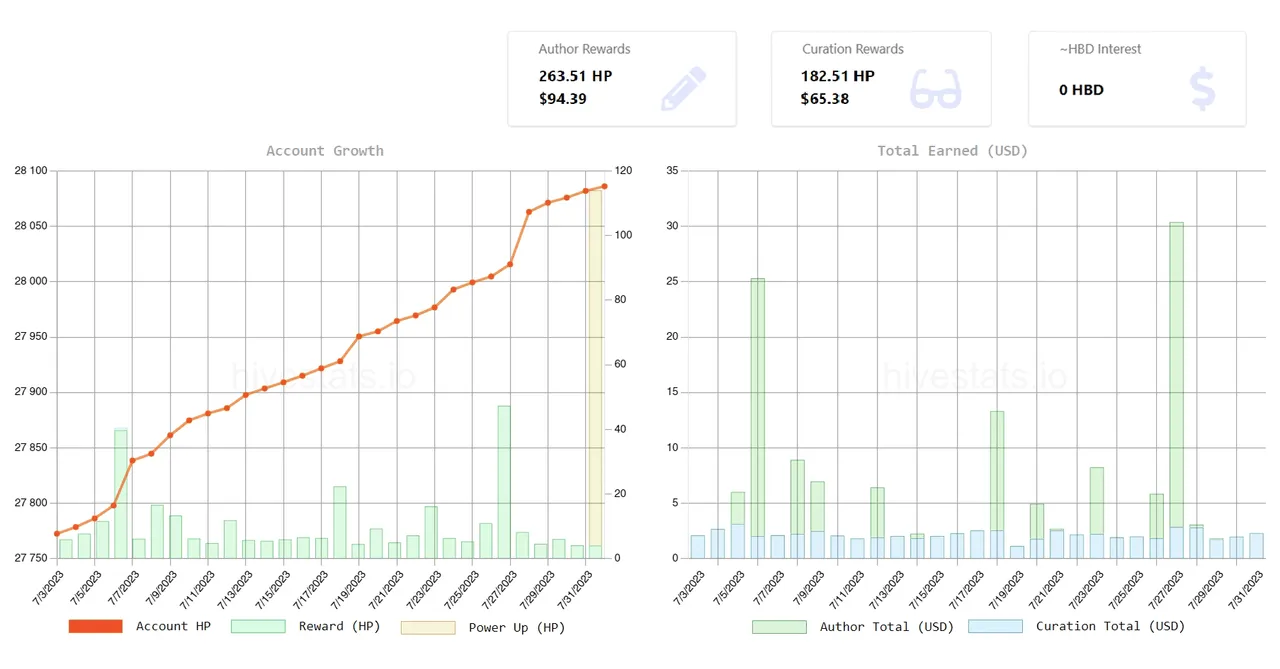The image size is (1280, 669).
Task: Click the tallest Author Total bar near 7/27/2023
Action: coord(1177,375)
